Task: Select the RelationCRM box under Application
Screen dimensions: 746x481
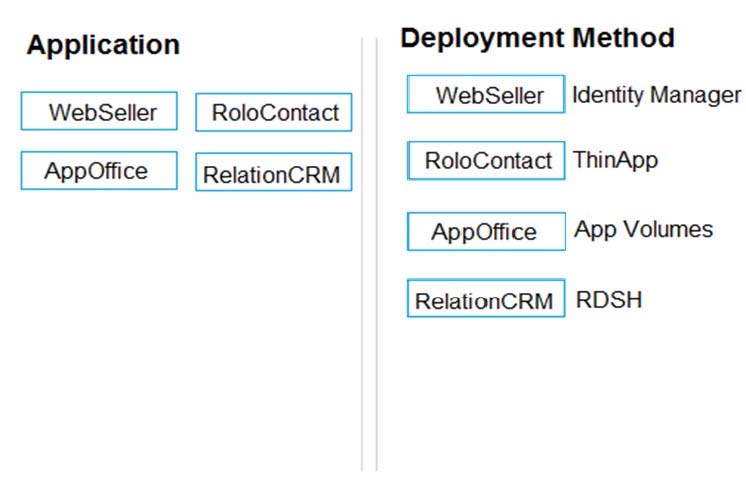Action: tap(274, 174)
